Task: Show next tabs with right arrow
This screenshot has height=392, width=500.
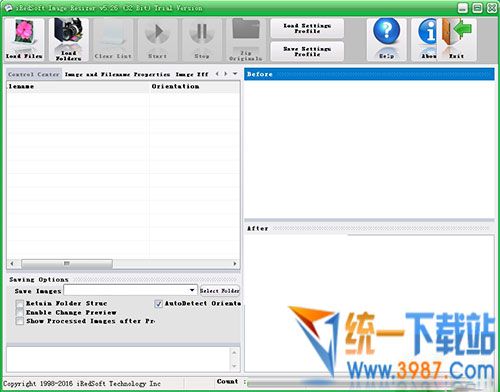Action: coord(226,74)
